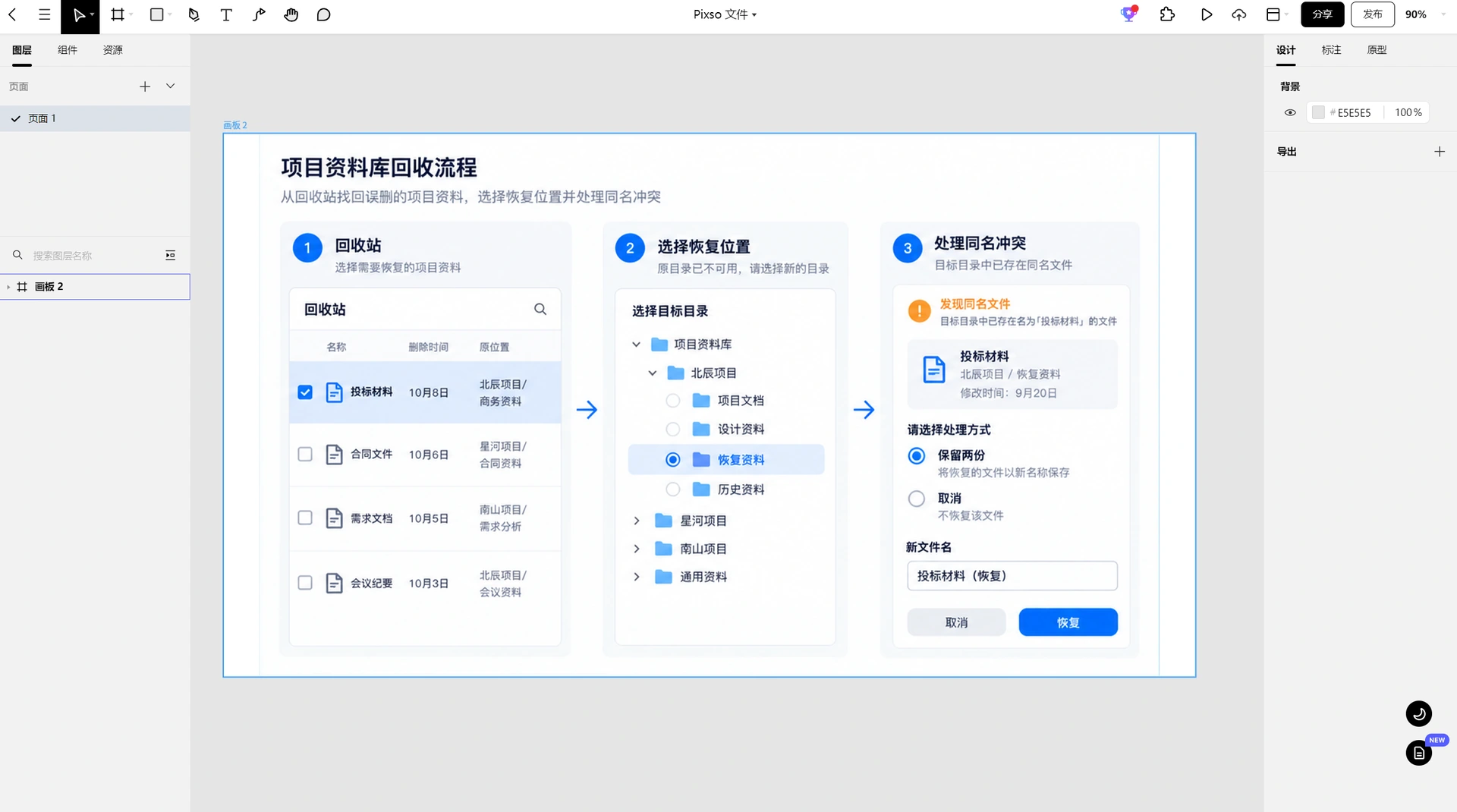Uncheck the 投标材料 checkbox
This screenshot has height=812, width=1457.
pyautogui.click(x=305, y=392)
